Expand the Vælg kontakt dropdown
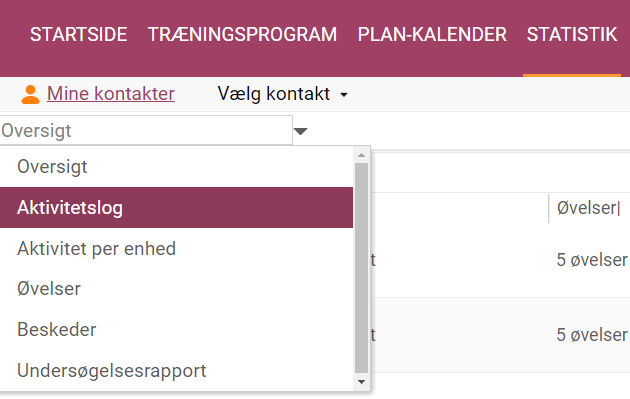 coord(282,94)
